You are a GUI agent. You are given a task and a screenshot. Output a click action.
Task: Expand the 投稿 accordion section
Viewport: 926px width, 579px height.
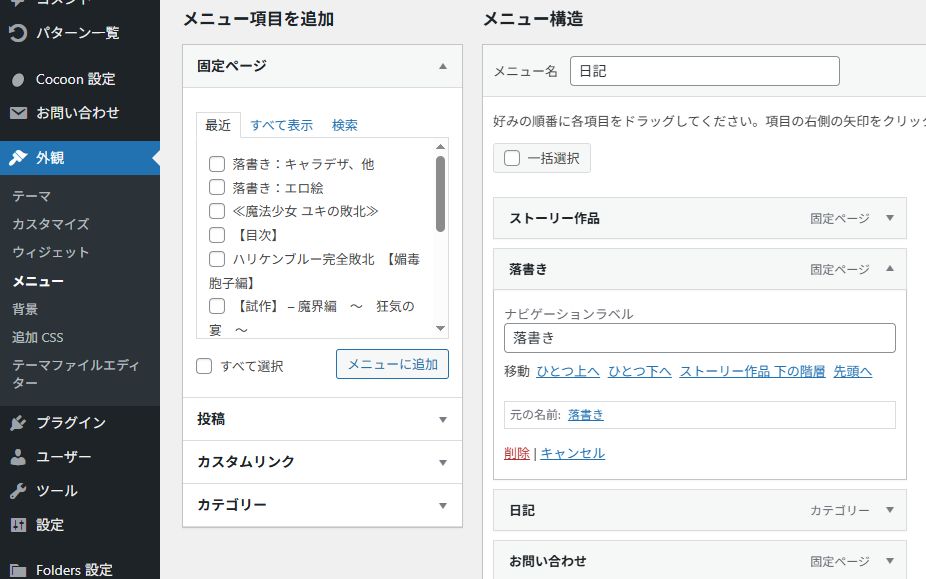click(x=442, y=420)
